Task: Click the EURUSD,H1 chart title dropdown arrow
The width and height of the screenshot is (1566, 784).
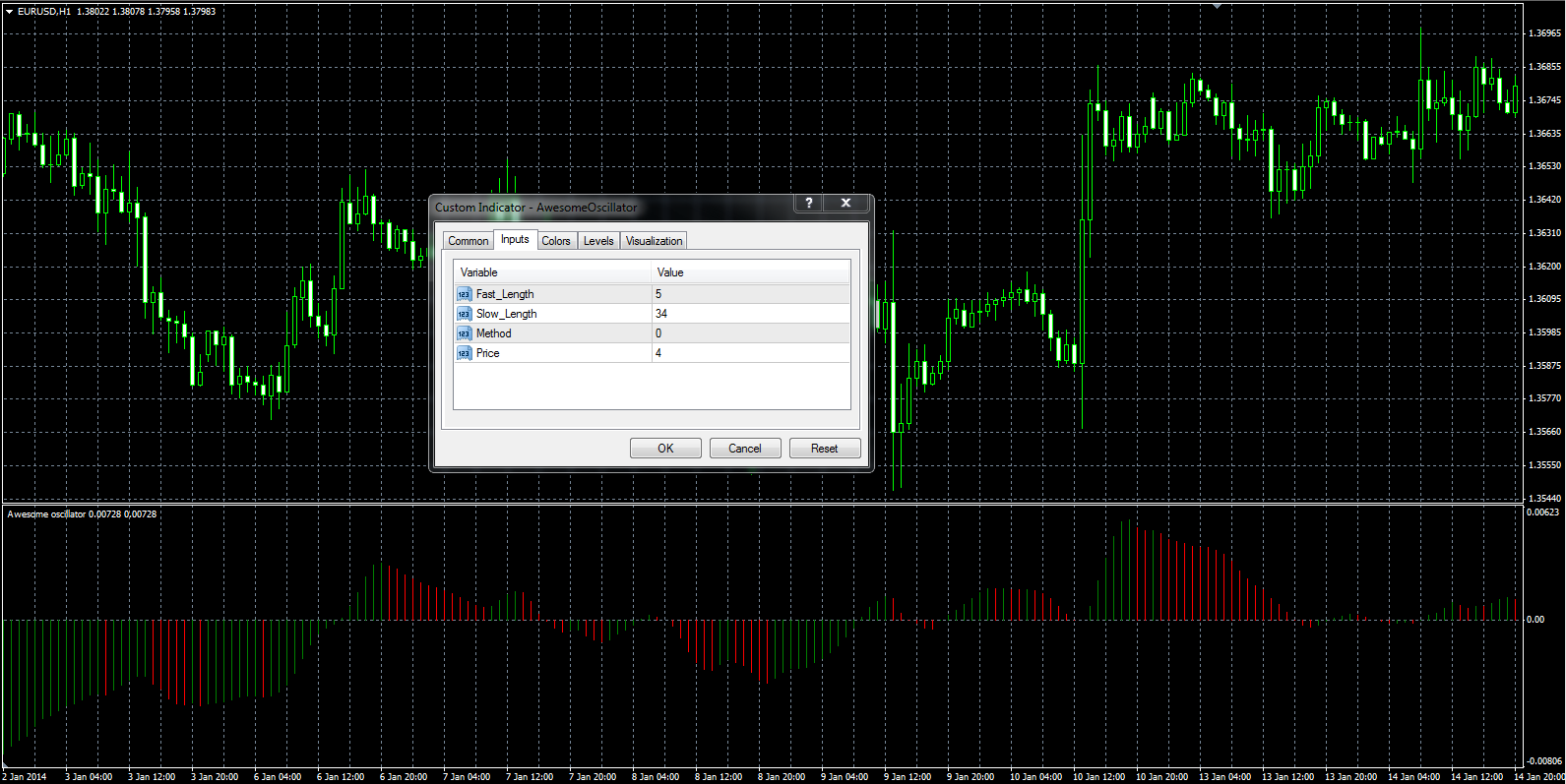Action: (x=9, y=12)
